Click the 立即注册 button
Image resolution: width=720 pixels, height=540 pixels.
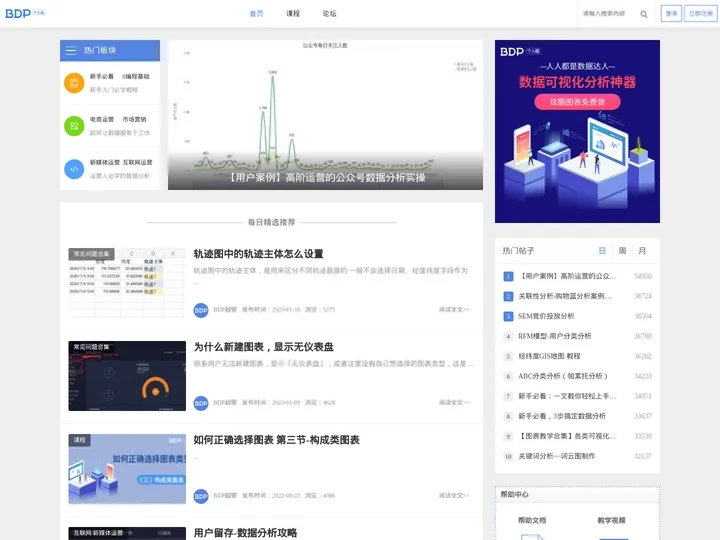point(701,13)
